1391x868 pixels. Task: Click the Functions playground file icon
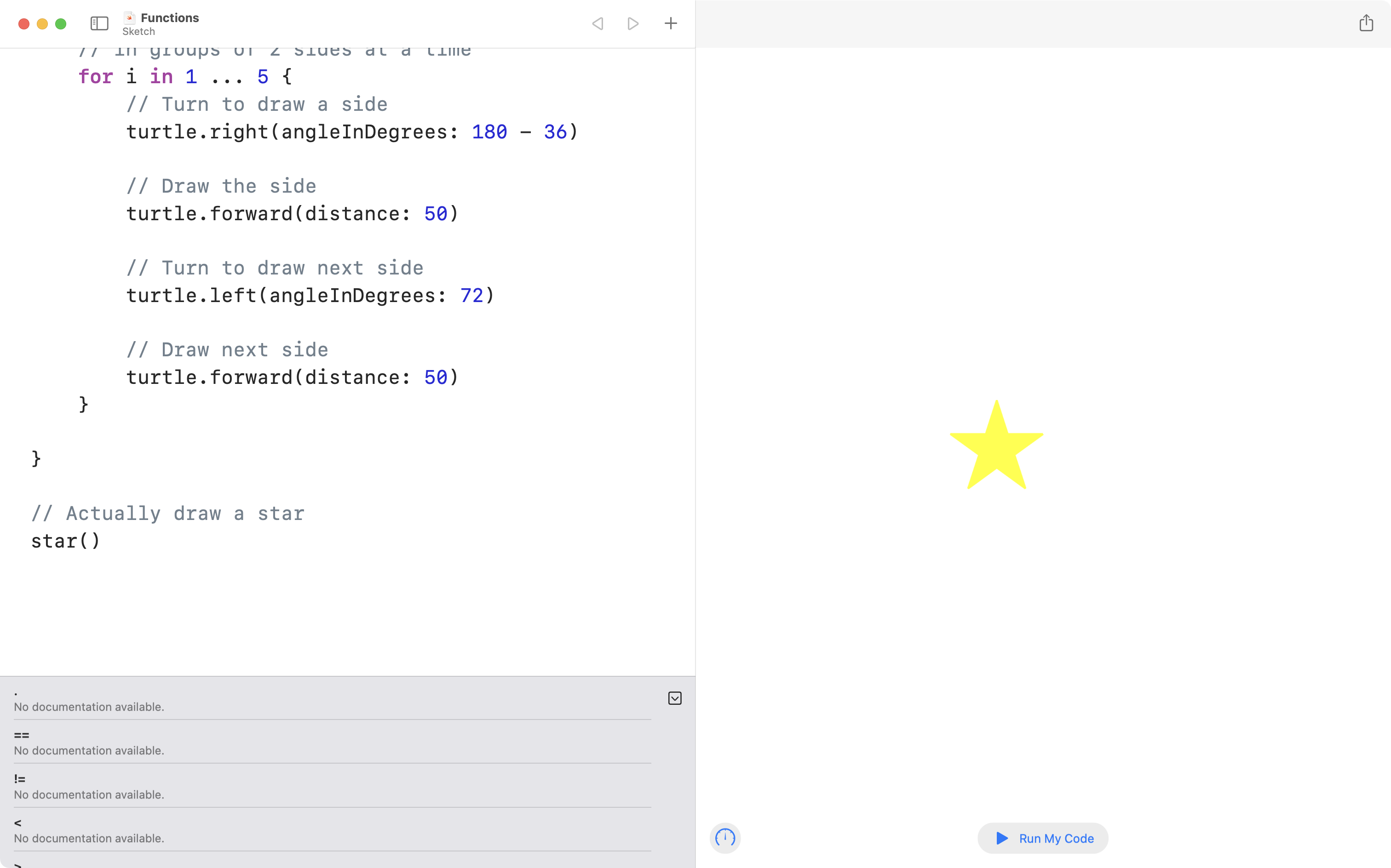point(130,17)
